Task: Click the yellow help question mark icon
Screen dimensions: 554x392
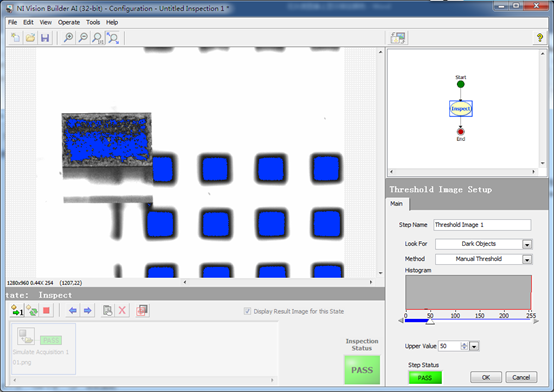Action: point(540,37)
